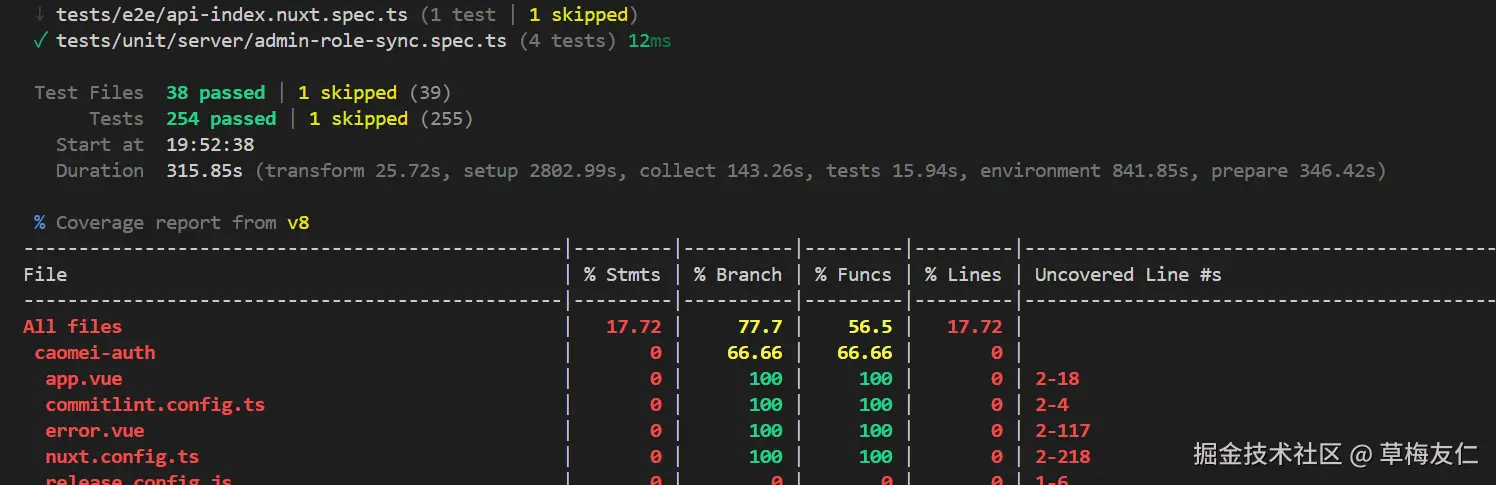1496x485 pixels.
Task: Click the "Coverage report from" heading text
Action: click(x=166, y=223)
